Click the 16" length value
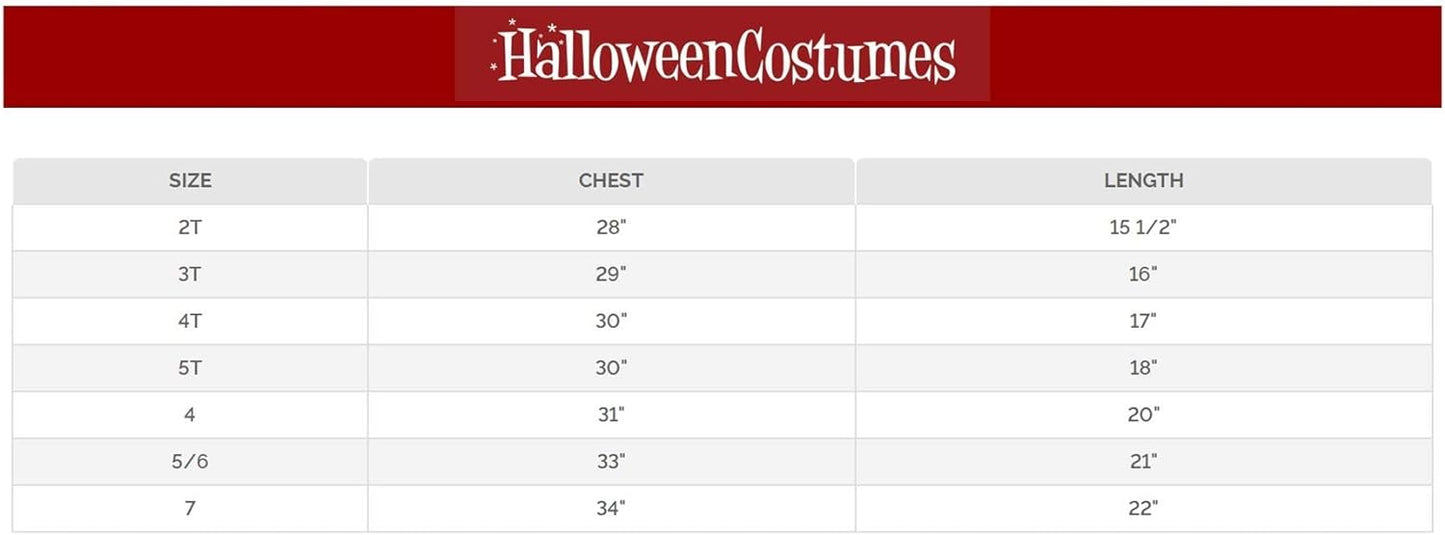This screenshot has height=535, width=1445. 1143,274
